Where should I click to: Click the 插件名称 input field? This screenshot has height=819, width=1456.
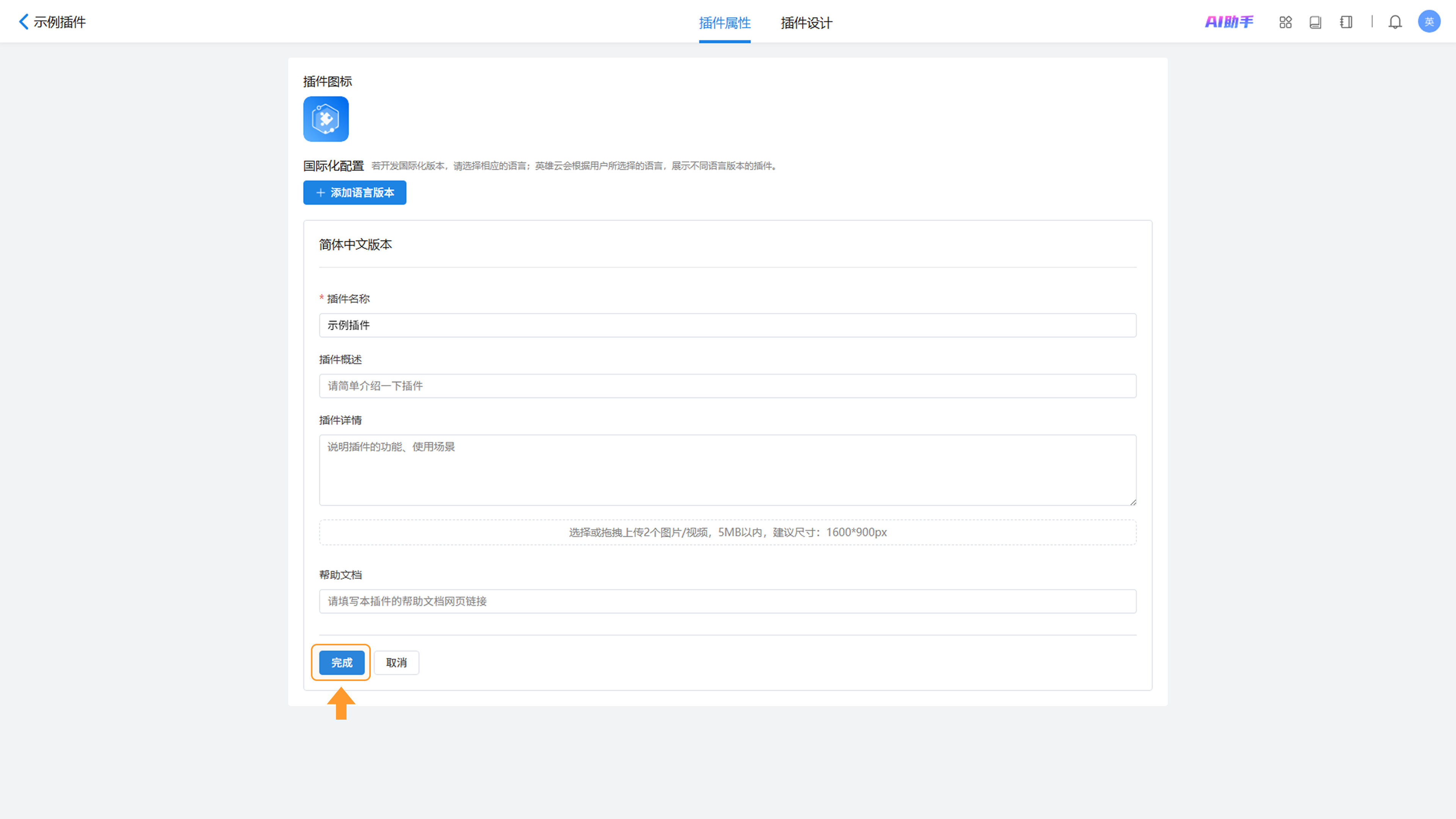[728, 325]
